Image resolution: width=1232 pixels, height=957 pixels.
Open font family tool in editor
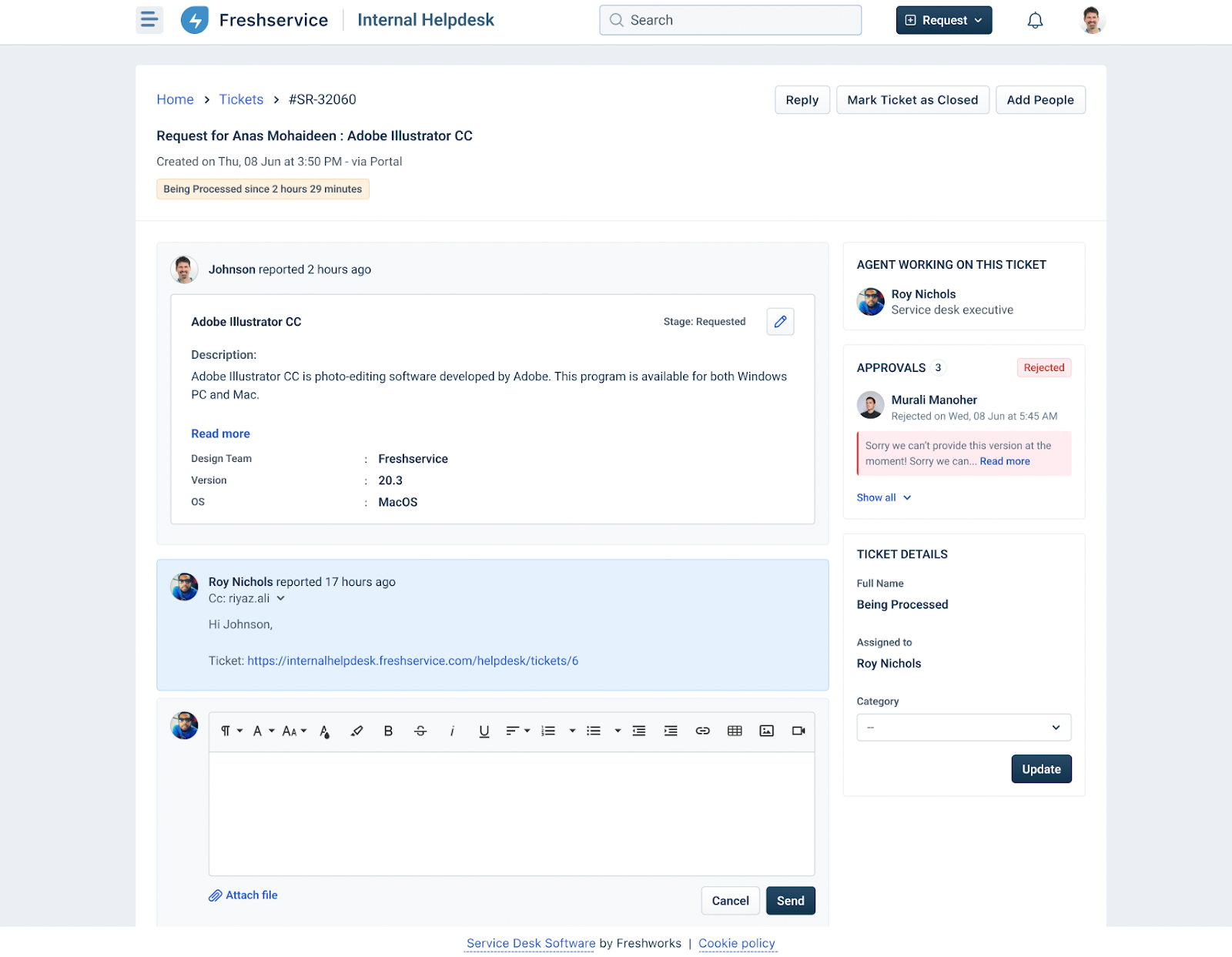tap(263, 731)
